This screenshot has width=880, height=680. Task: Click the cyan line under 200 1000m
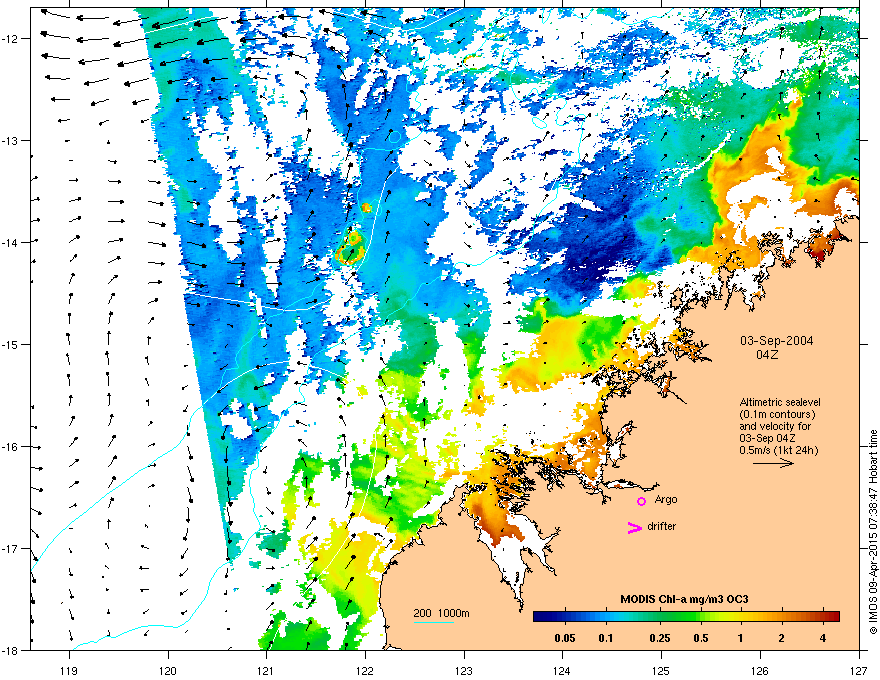click(434, 622)
